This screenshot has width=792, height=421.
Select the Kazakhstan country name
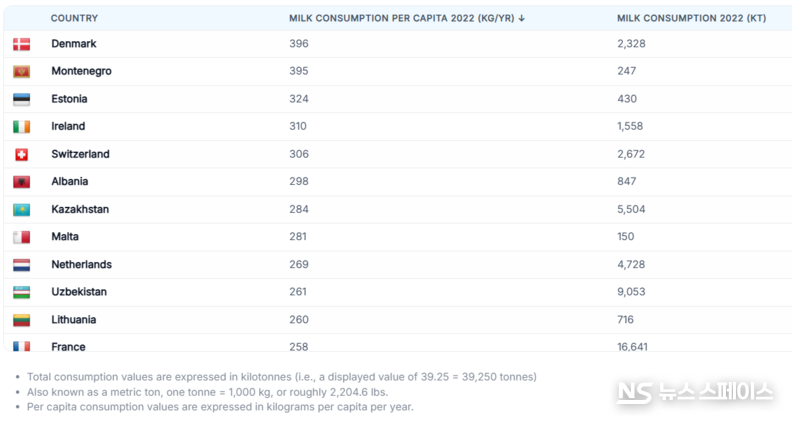(80, 209)
